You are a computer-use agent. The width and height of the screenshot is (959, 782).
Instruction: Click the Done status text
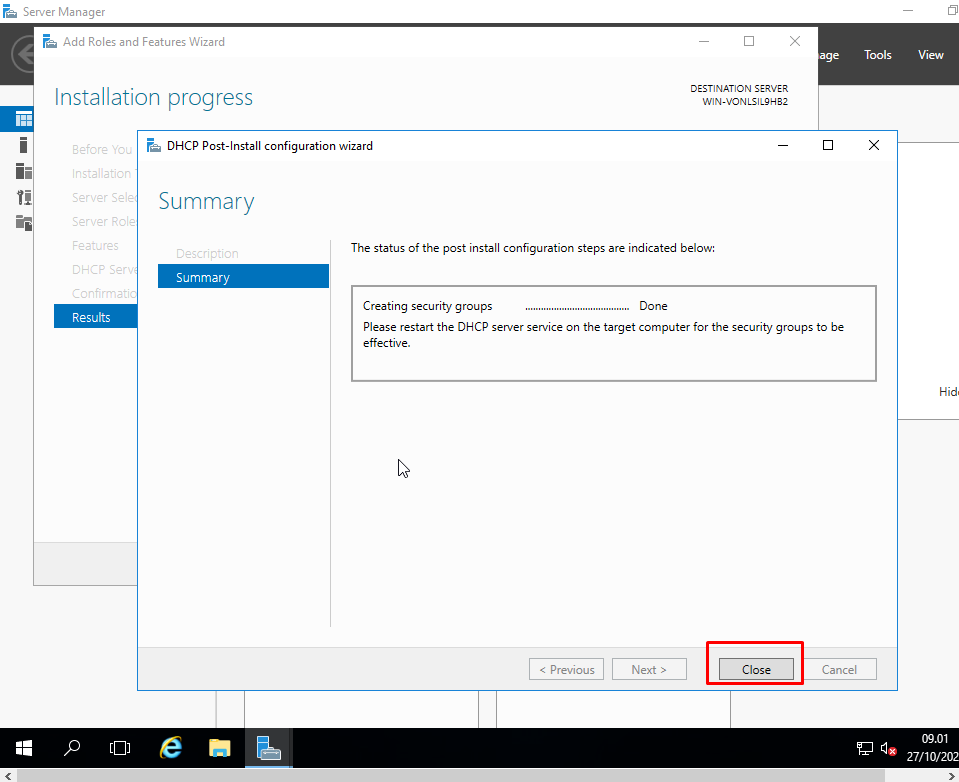pos(653,306)
